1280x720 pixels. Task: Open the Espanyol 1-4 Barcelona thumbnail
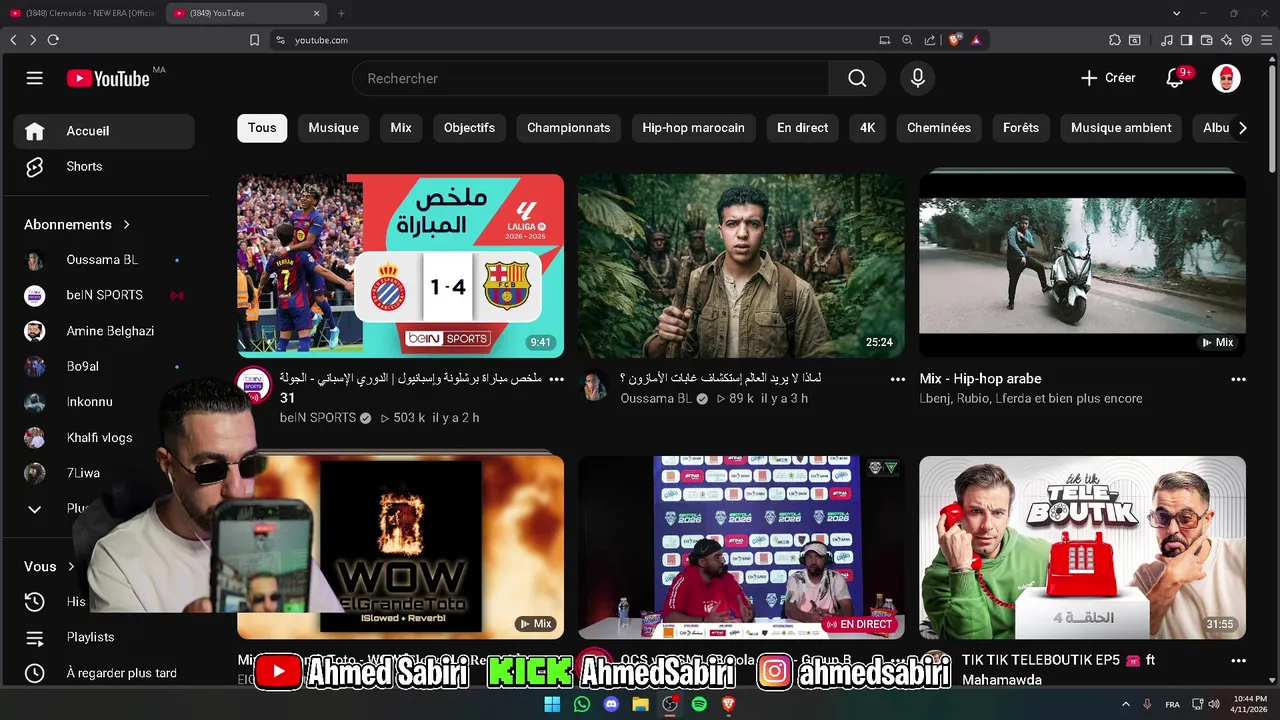400,266
